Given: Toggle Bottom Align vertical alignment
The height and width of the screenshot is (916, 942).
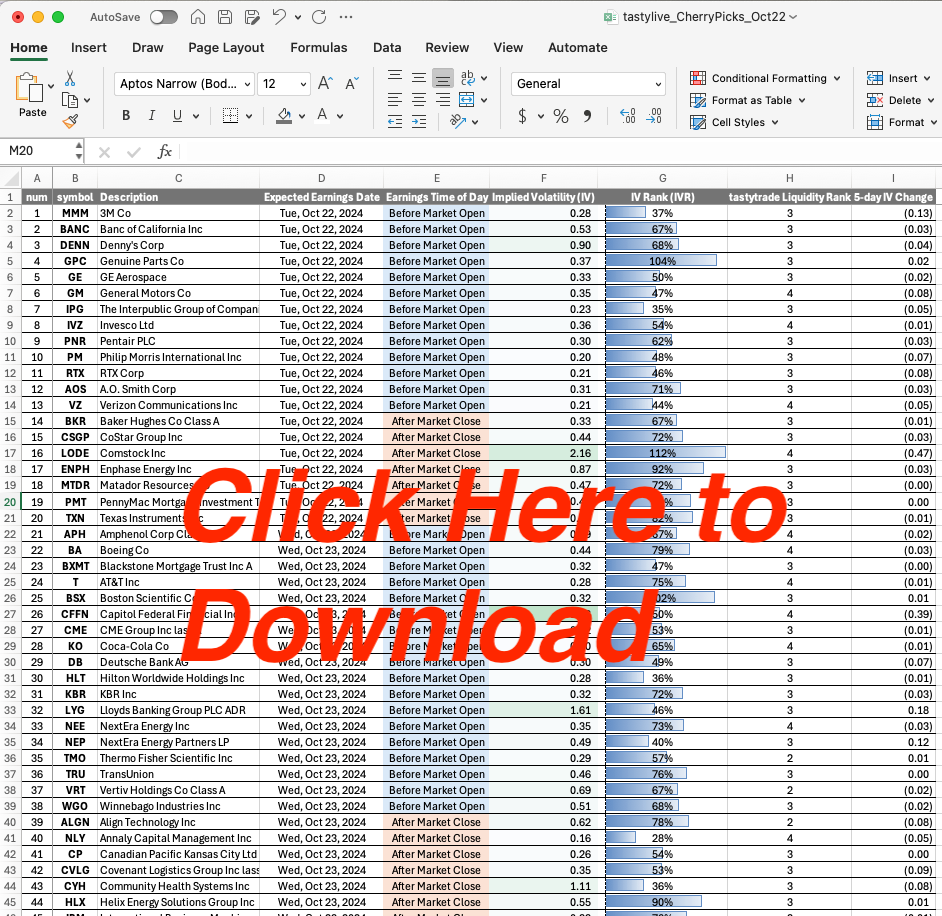Looking at the screenshot, I should 443,79.
